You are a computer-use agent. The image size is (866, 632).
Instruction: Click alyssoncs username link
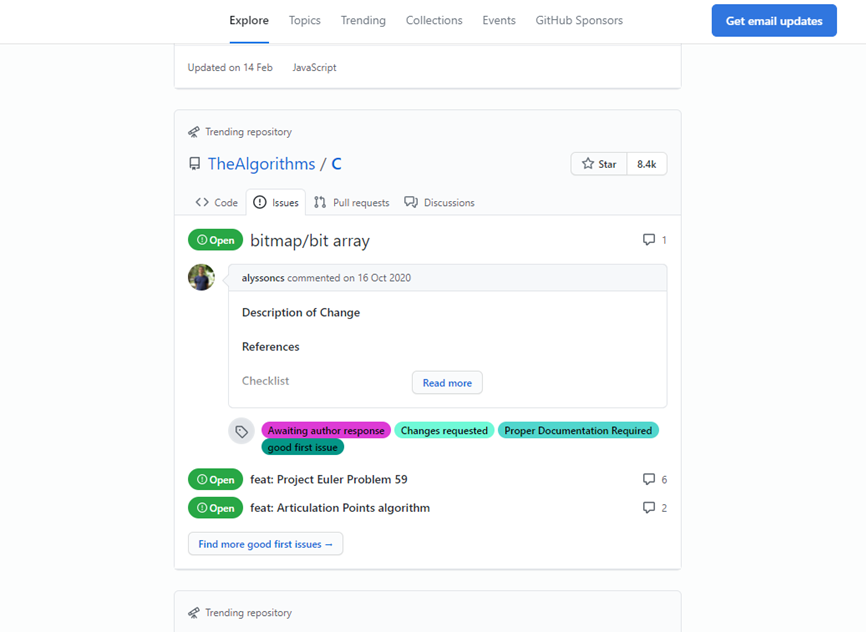point(263,278)
